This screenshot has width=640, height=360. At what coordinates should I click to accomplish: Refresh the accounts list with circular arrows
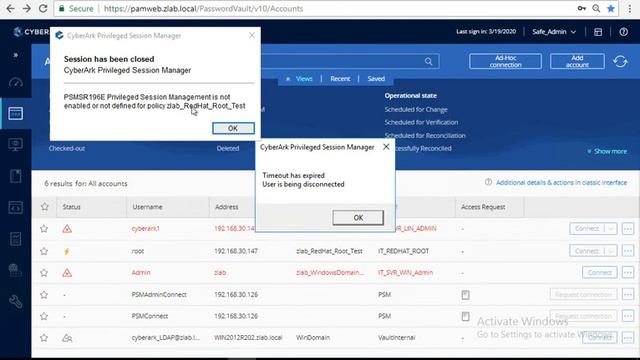click(620, 61)
